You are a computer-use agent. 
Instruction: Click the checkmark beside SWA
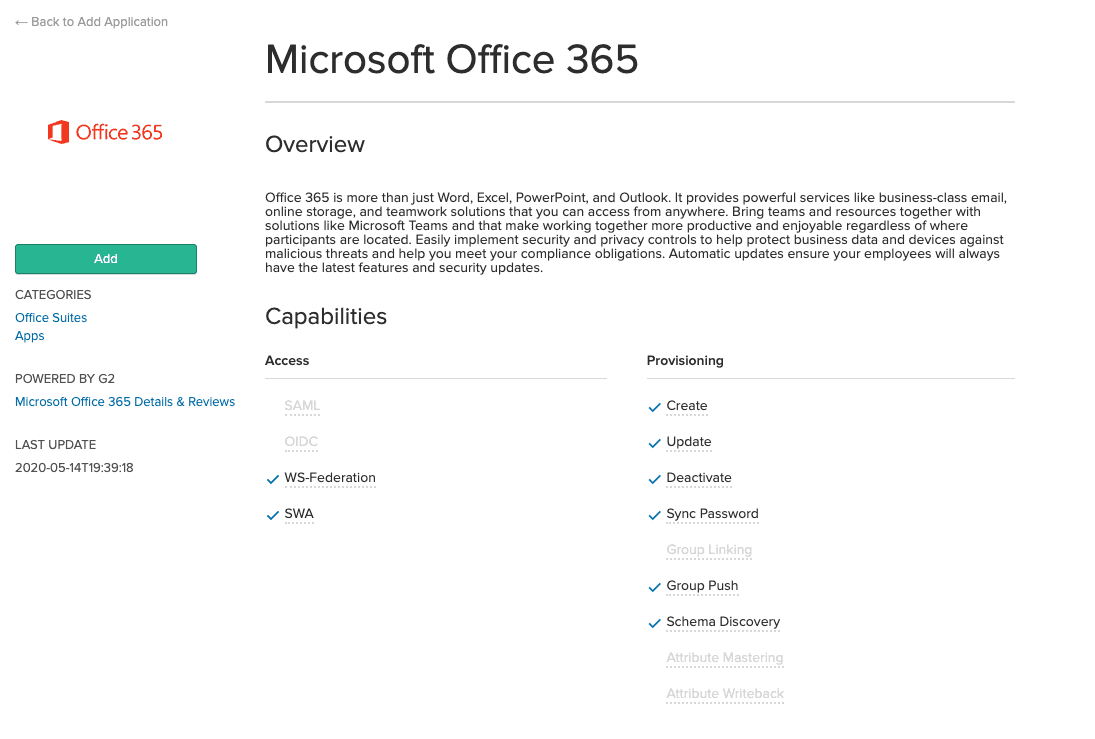pos(273,515)
